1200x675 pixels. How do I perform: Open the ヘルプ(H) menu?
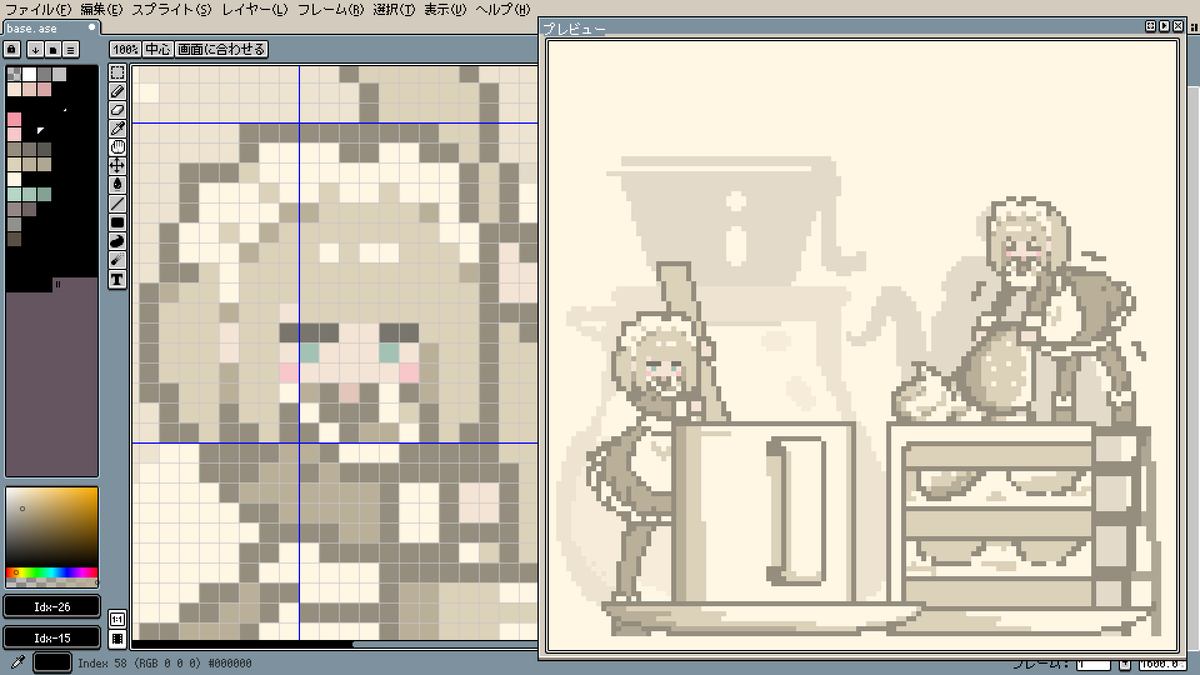pos(503,9)
